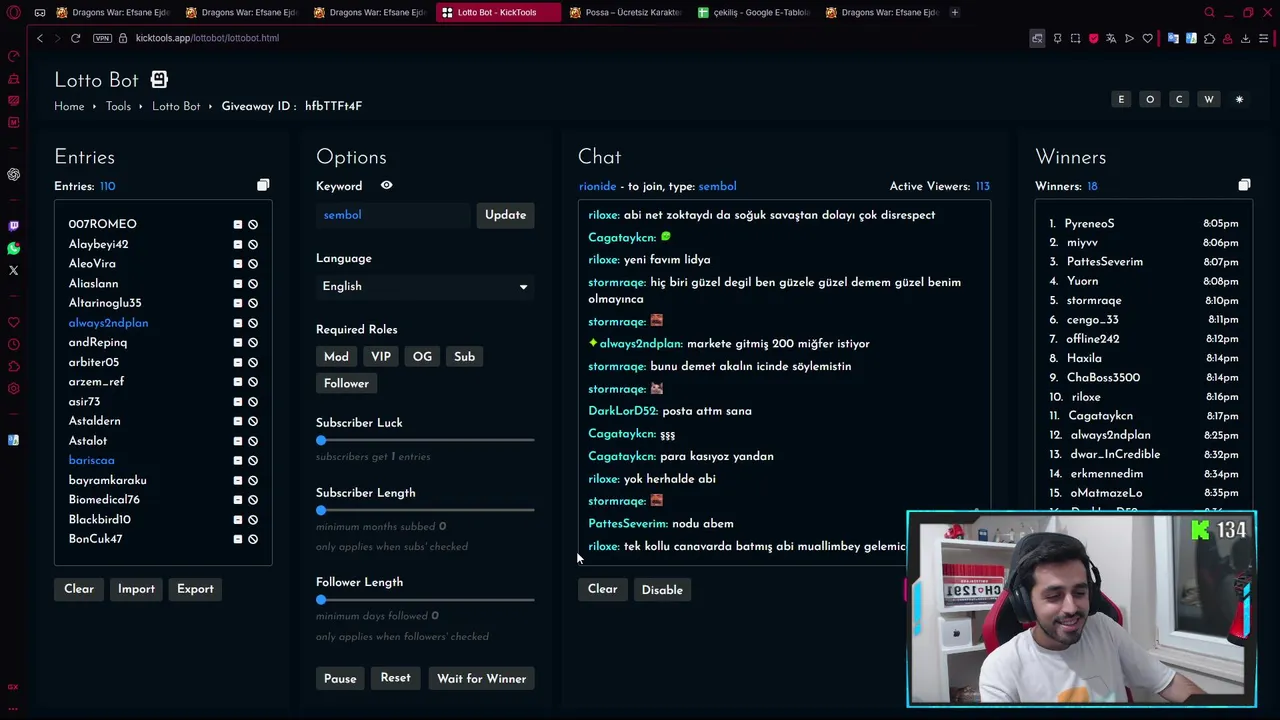1280x720 pixels.
Task: Go to Tools in the breadcrumb
Action: [x=118, y=106]
